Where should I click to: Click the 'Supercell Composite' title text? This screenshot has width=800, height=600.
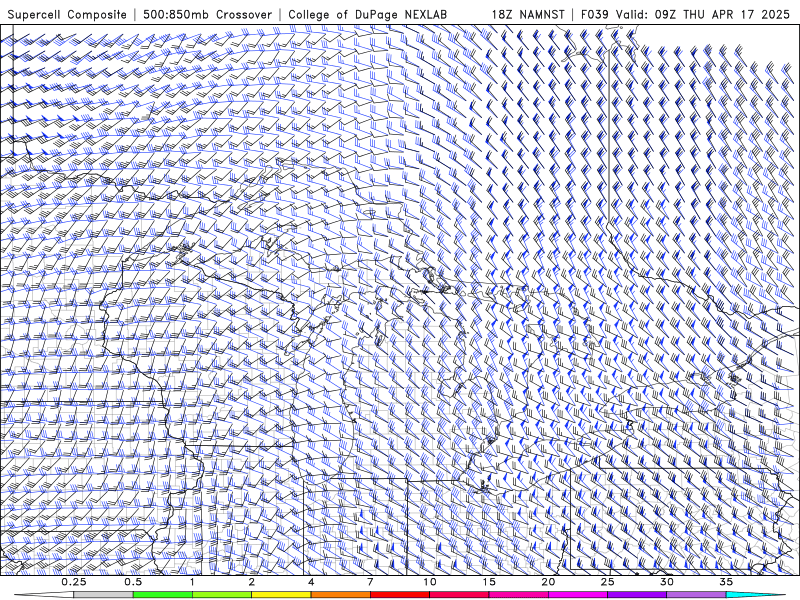click(x=67, y=14)
